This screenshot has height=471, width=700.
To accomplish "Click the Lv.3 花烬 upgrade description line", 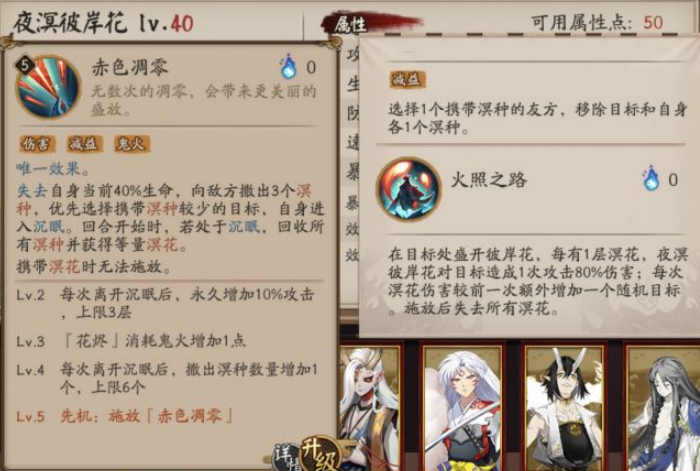I will (131, 342).
